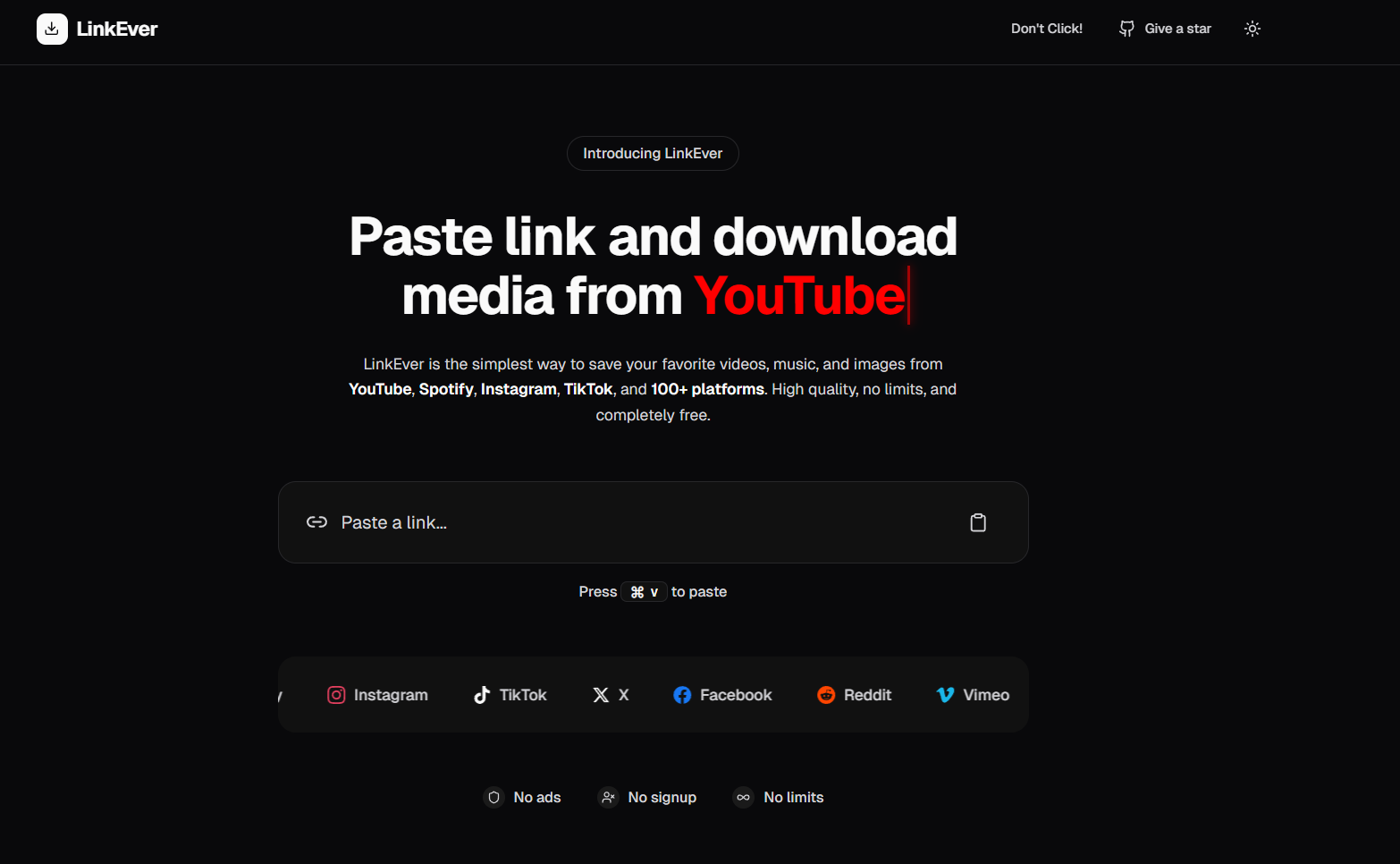Focus the "Paste a link..." field

pos(654,522)
